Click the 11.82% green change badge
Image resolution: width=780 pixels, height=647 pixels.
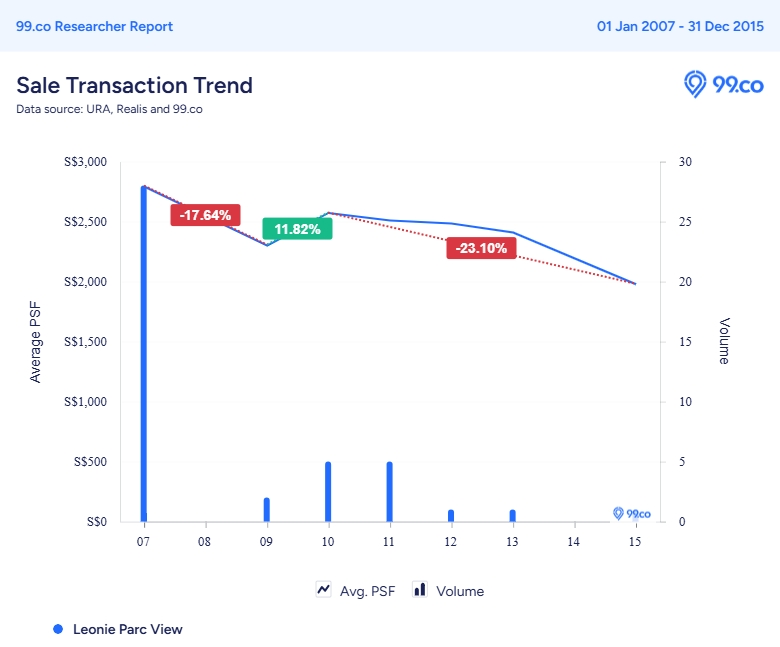click(297, 229)
